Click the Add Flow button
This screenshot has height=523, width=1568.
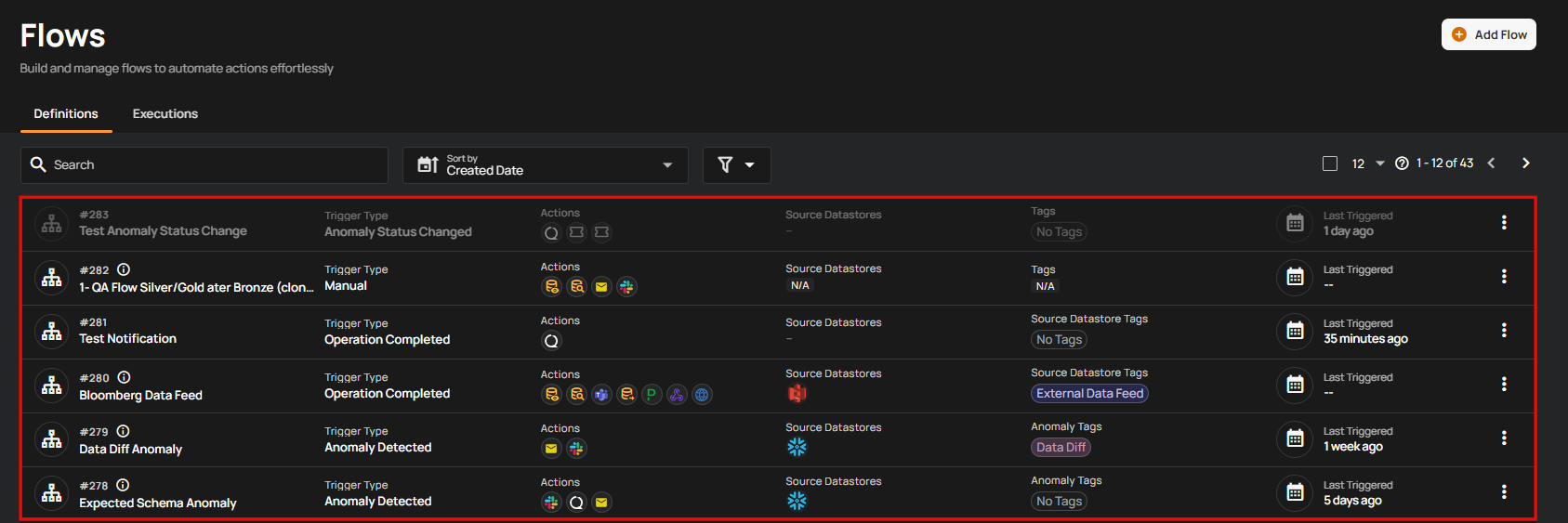click(1488, 34)
